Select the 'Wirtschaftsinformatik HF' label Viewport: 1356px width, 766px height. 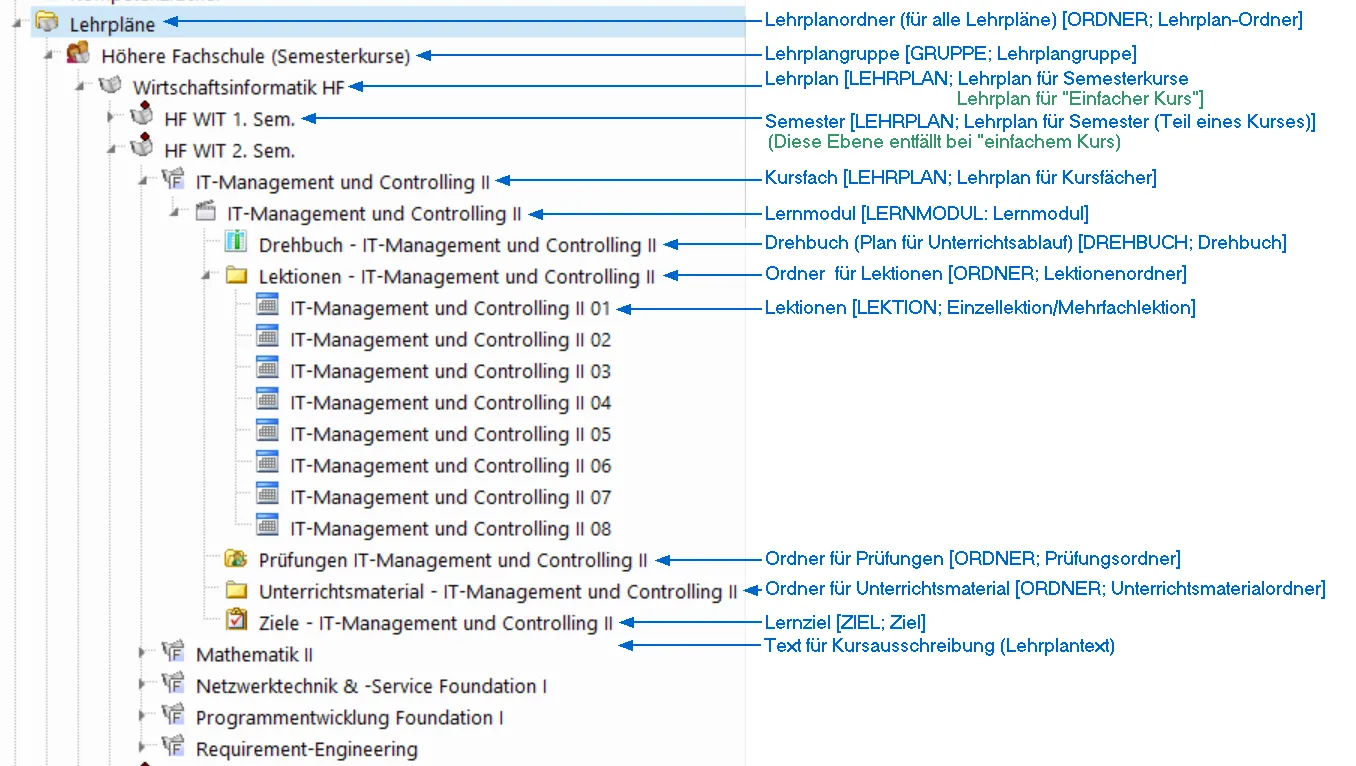238,88
